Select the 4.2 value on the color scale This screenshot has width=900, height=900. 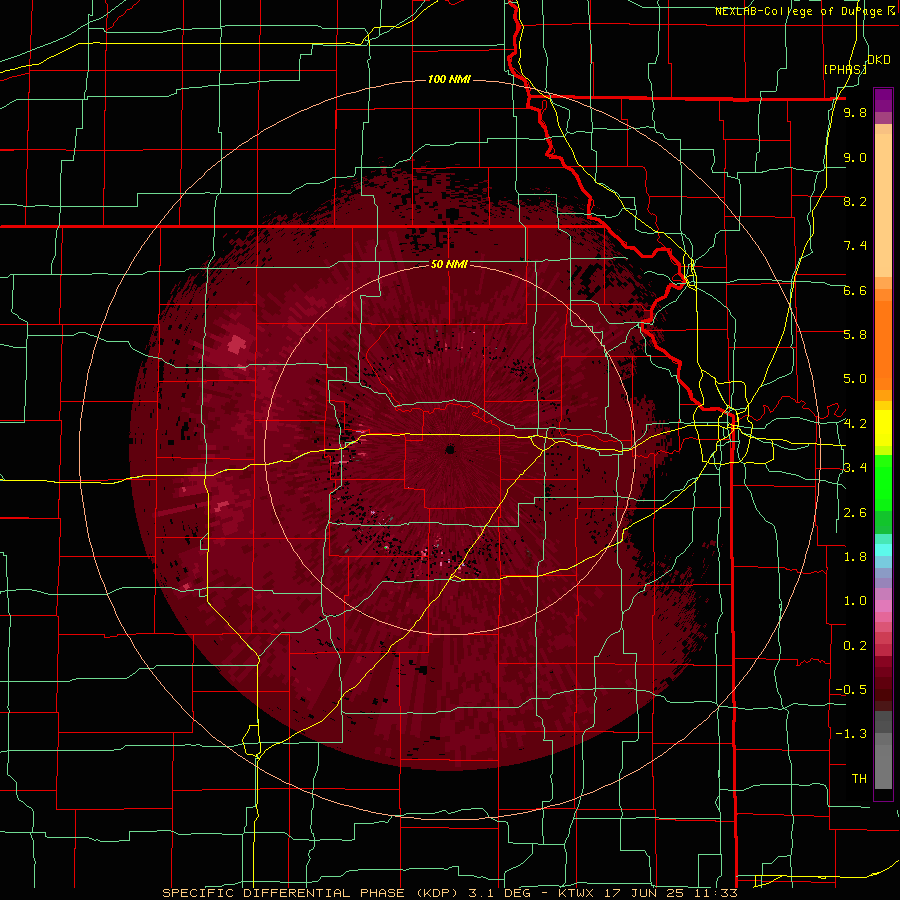coord(855,424)
